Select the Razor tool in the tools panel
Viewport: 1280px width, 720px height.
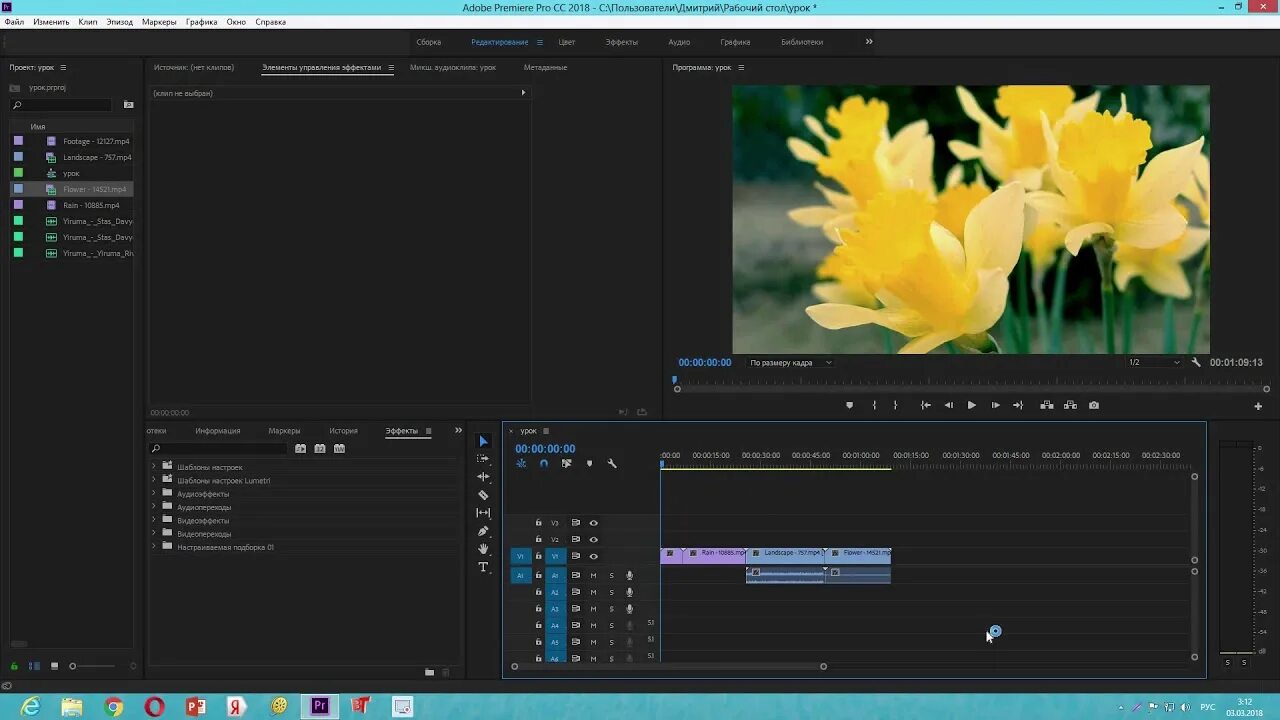point(483,495)
